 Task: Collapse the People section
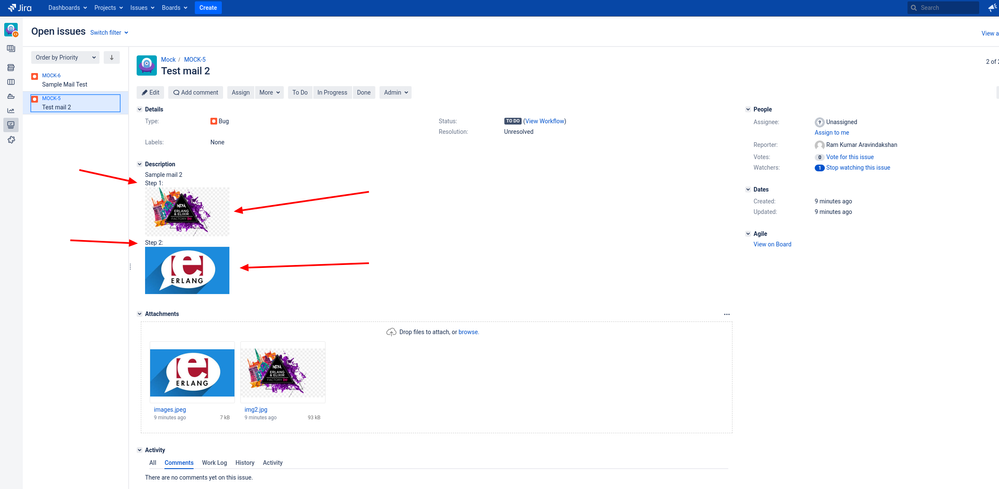pos(748,110)
